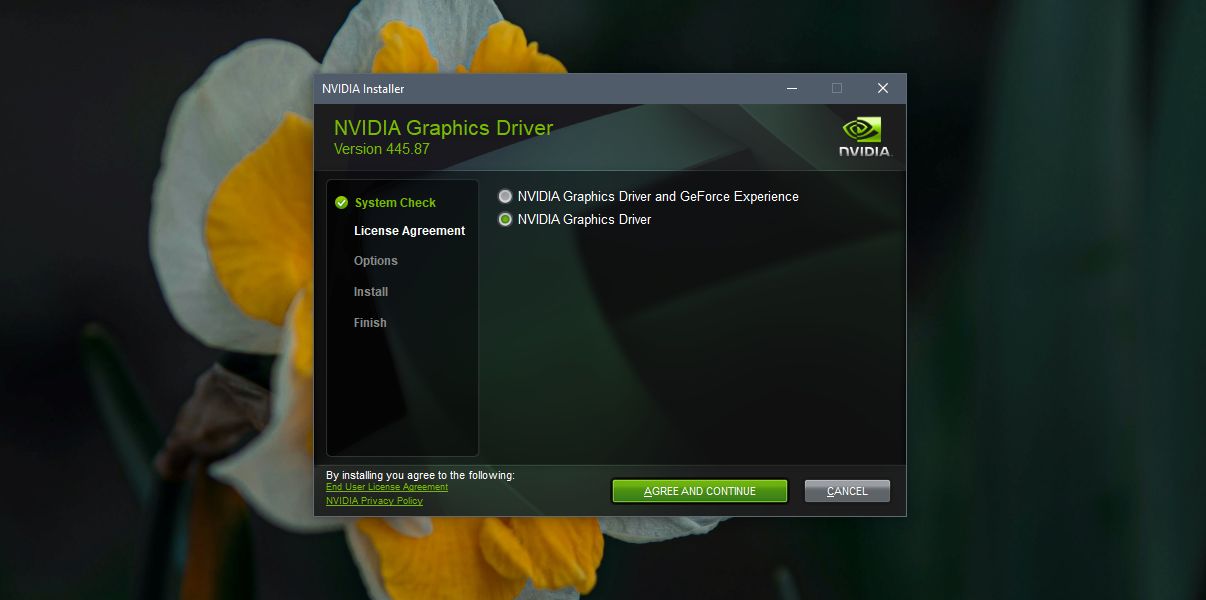Select the Finish step in sidebar
The width and height of the screenshot is (1206, 600).
(370, 323)
